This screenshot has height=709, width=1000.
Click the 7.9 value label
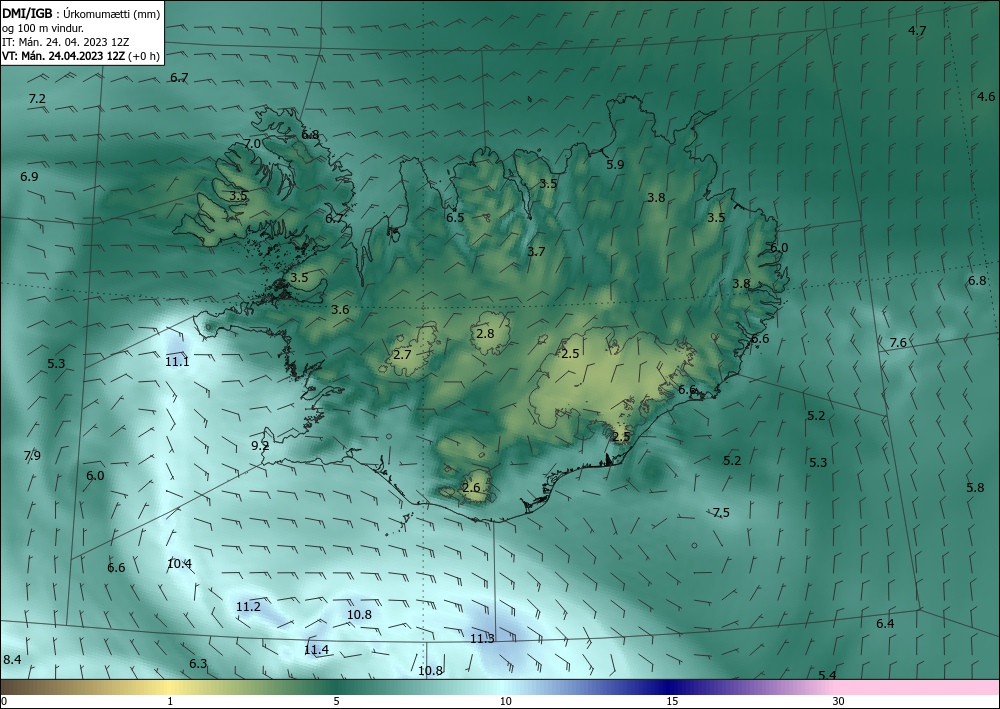pyautogui.click(x=32, y=456)
